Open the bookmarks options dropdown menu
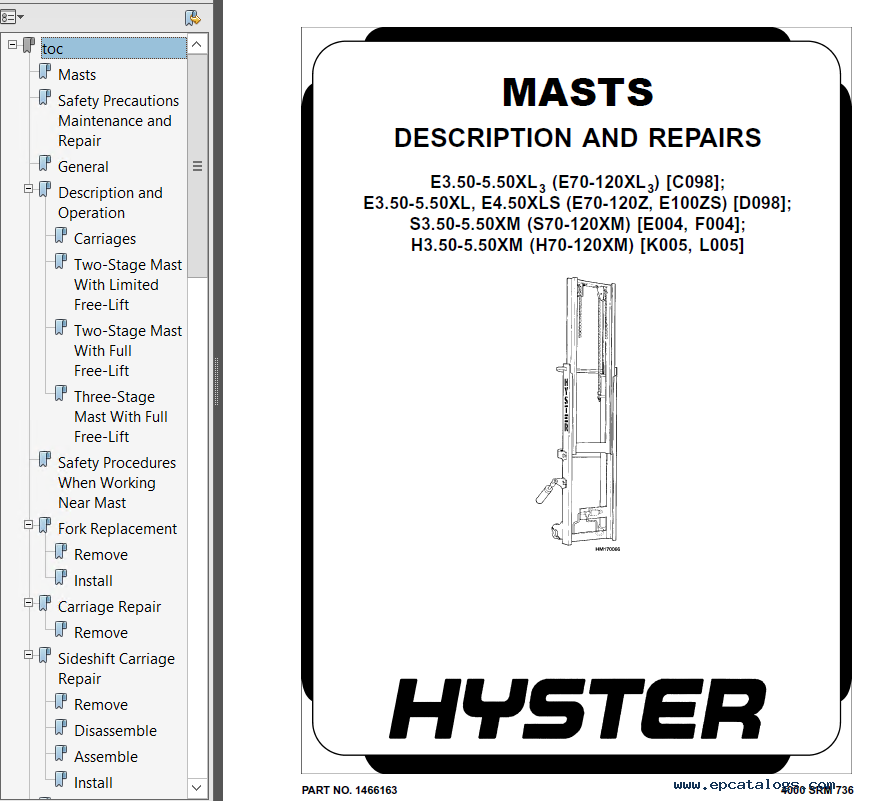The height and width of the screenshot is (801, 886). point(12,18)
